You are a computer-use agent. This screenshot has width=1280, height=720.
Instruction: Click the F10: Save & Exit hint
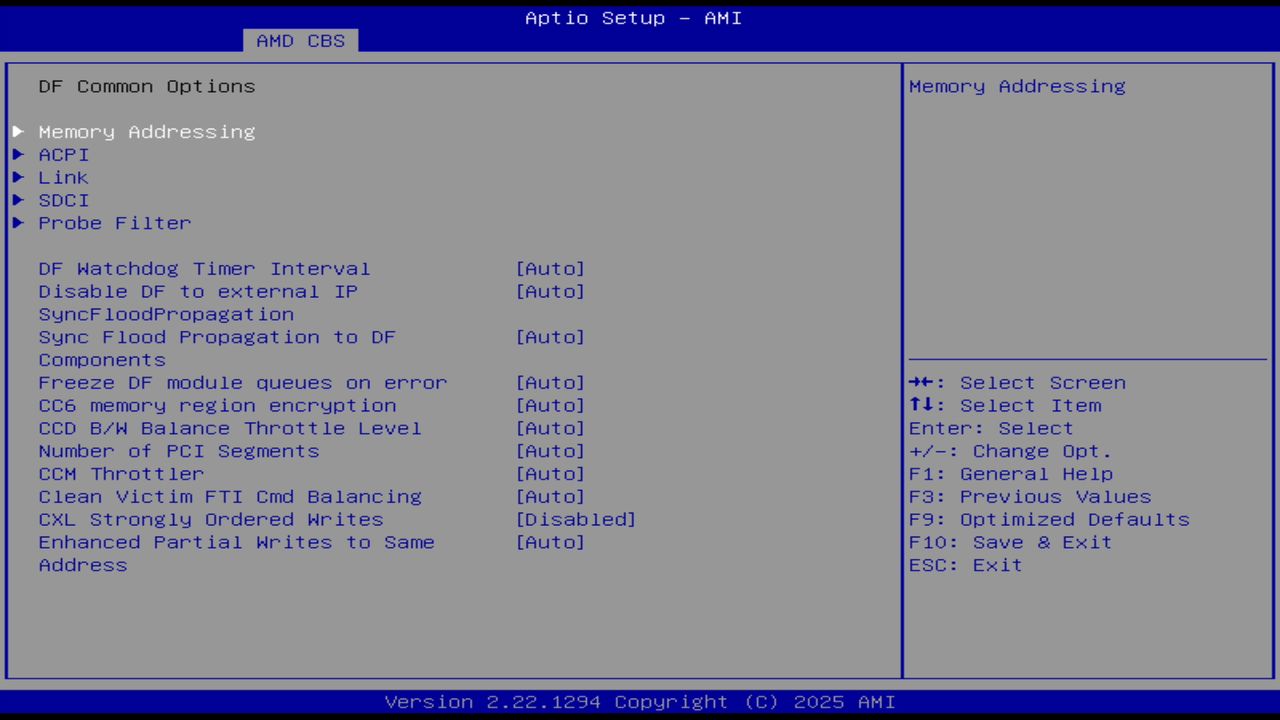(1011, 543)
